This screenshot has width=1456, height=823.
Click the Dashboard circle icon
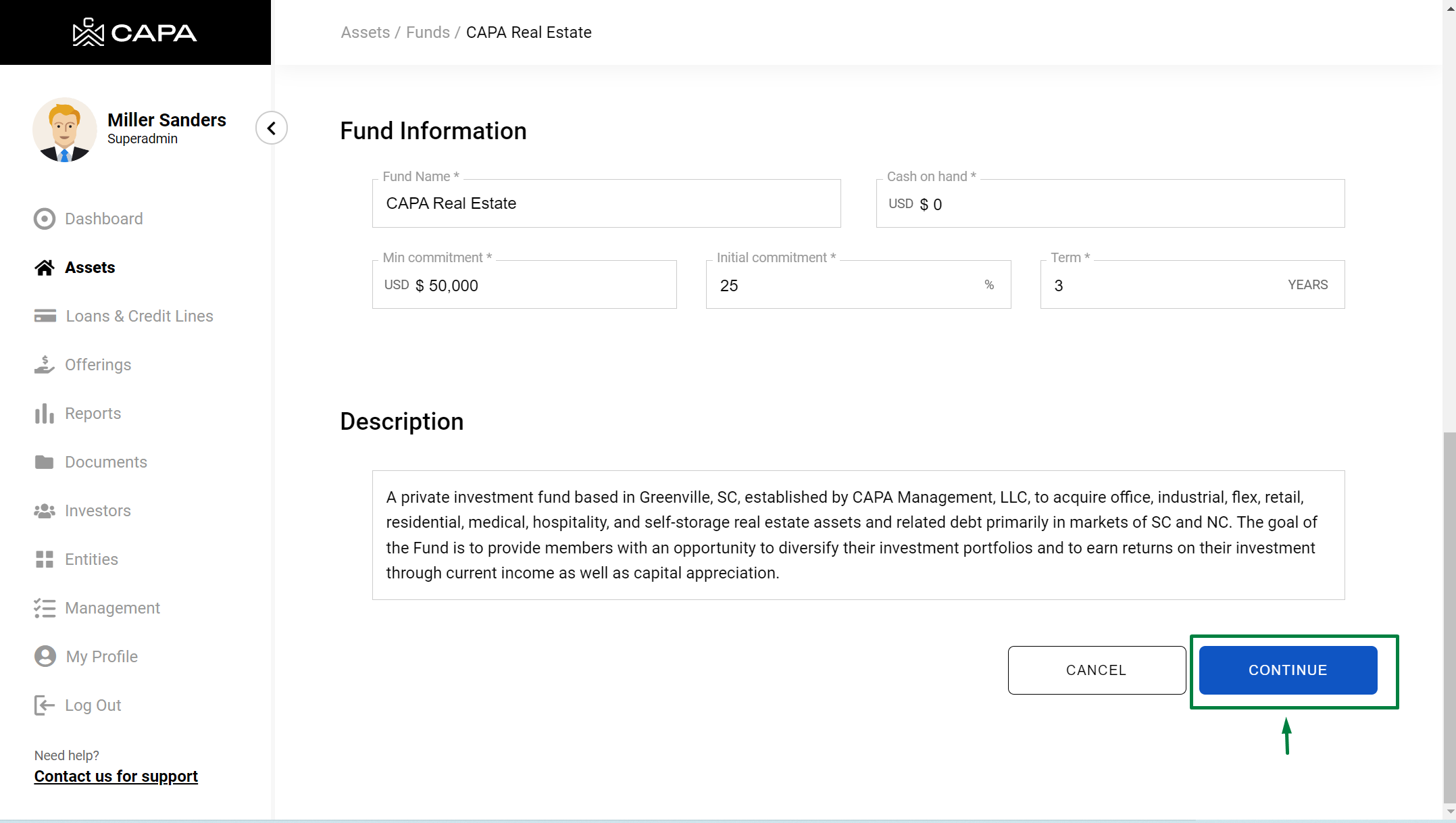click(x=45, y=219)
